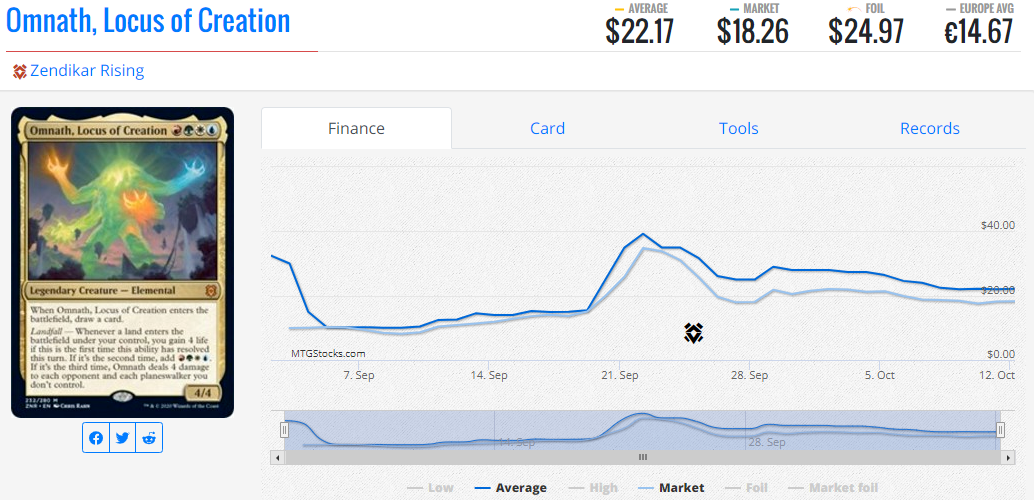This screenshot has height=500, width=1034.
Task: Share card on Twitter
Action: pyautogui.click(x=122, y=438)
